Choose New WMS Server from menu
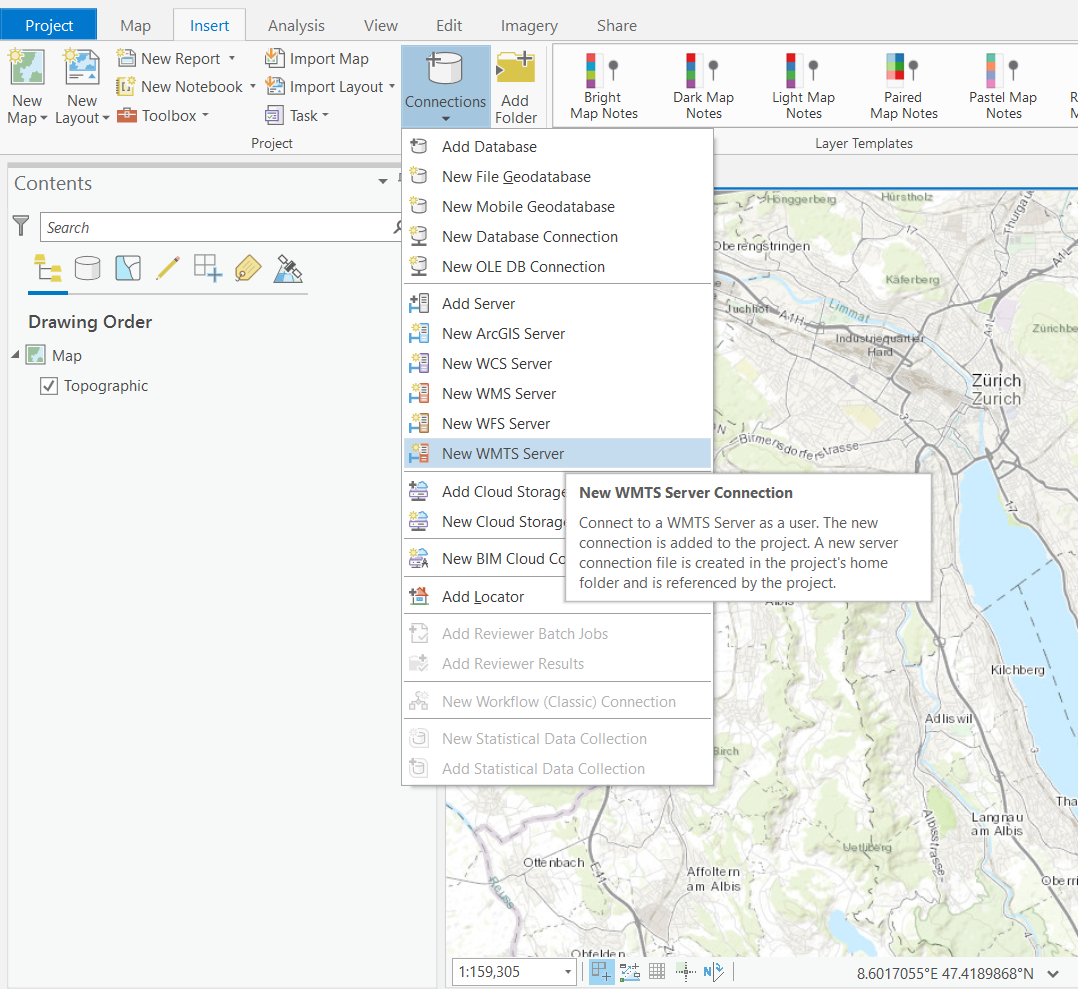 [x=498, y=394]
